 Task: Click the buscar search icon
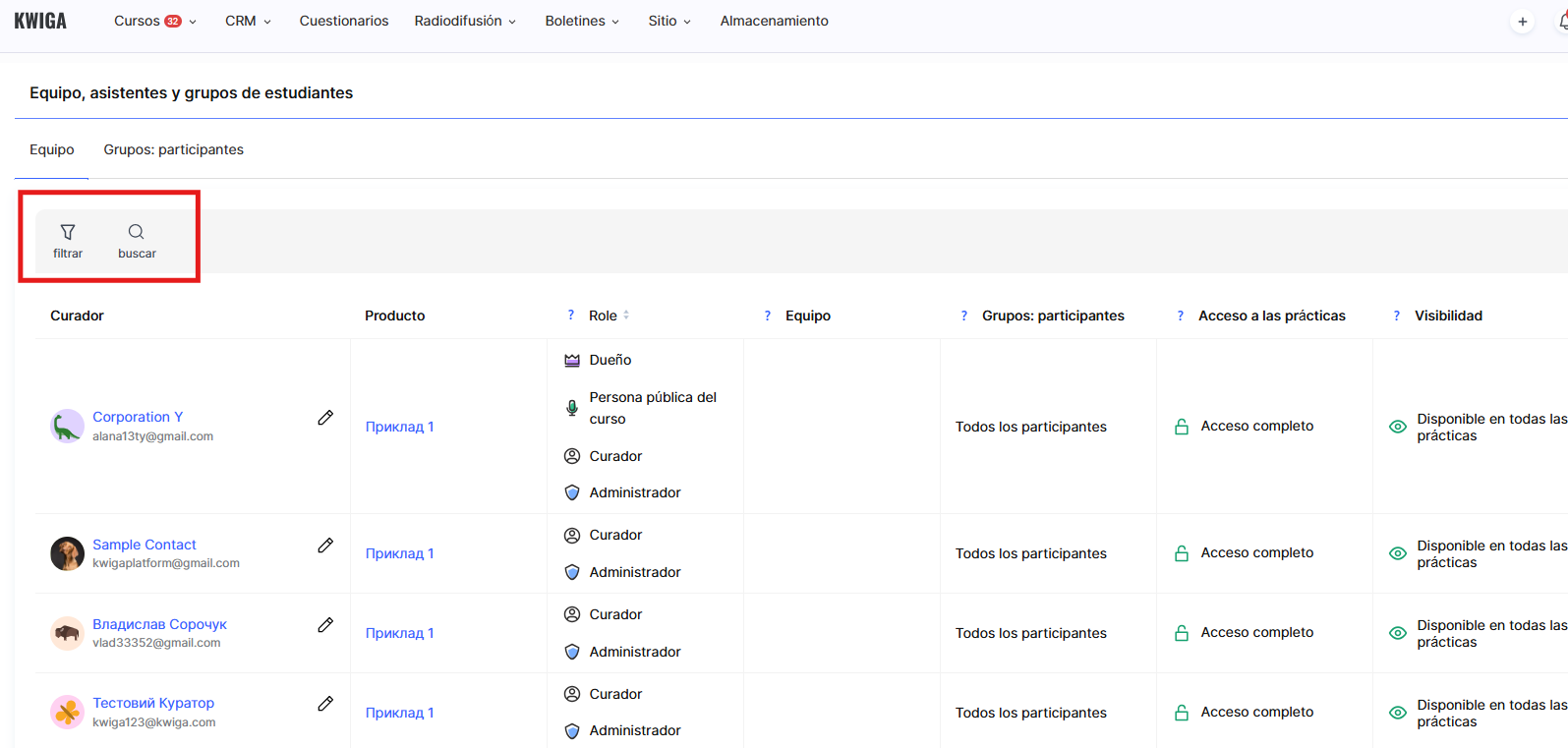click(x=137, y=241)
